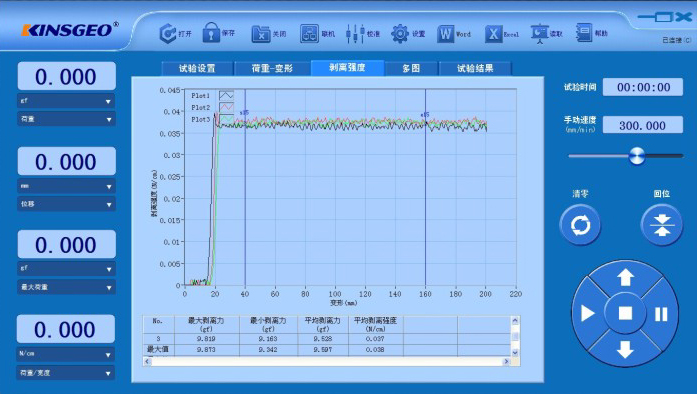Screen dimensions: 697x394
Task: Click the 保存 (Save) lock icon
Action: click(x=211, y=32)
